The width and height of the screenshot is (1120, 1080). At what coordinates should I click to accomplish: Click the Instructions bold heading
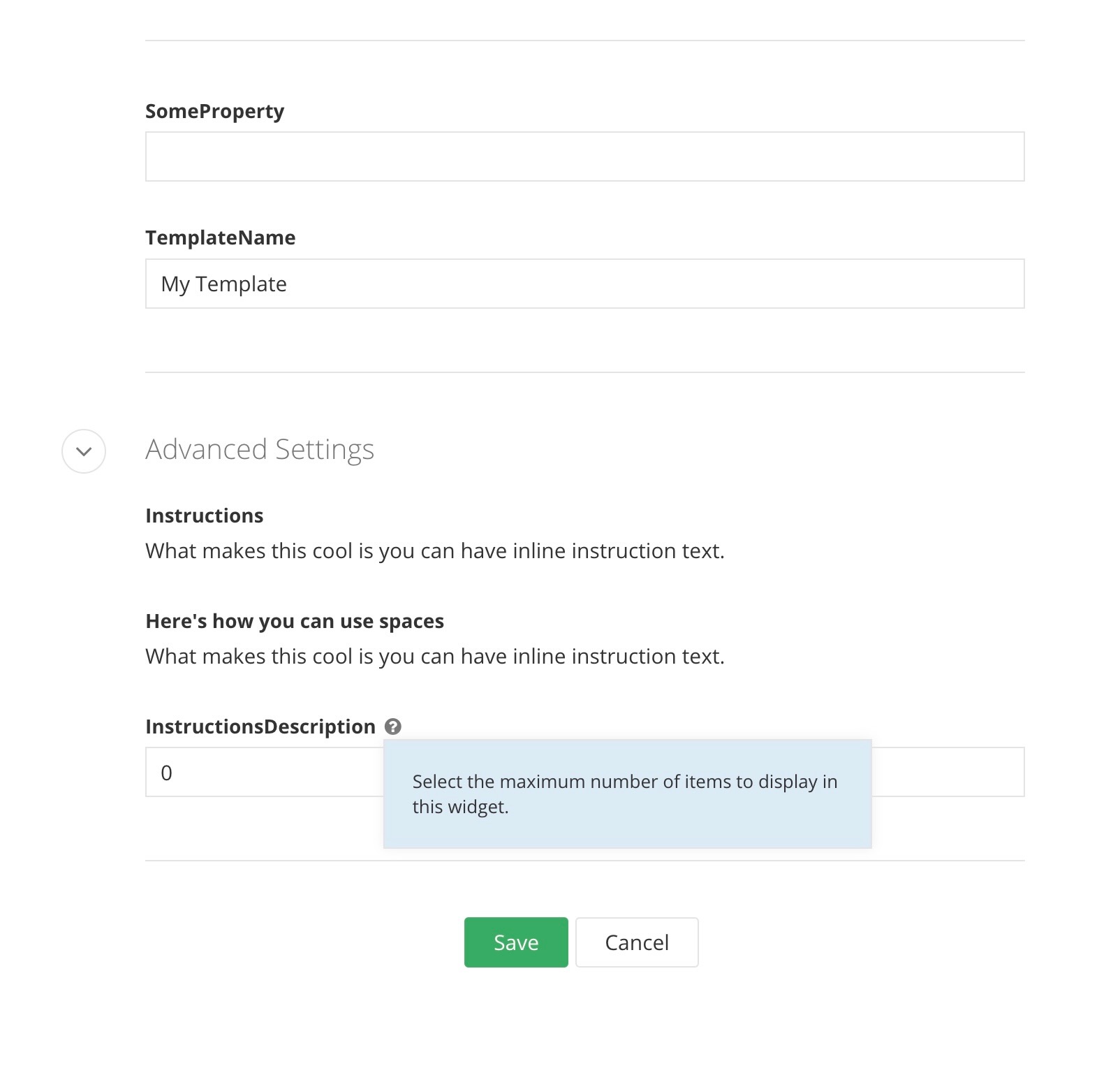(204, 516)
